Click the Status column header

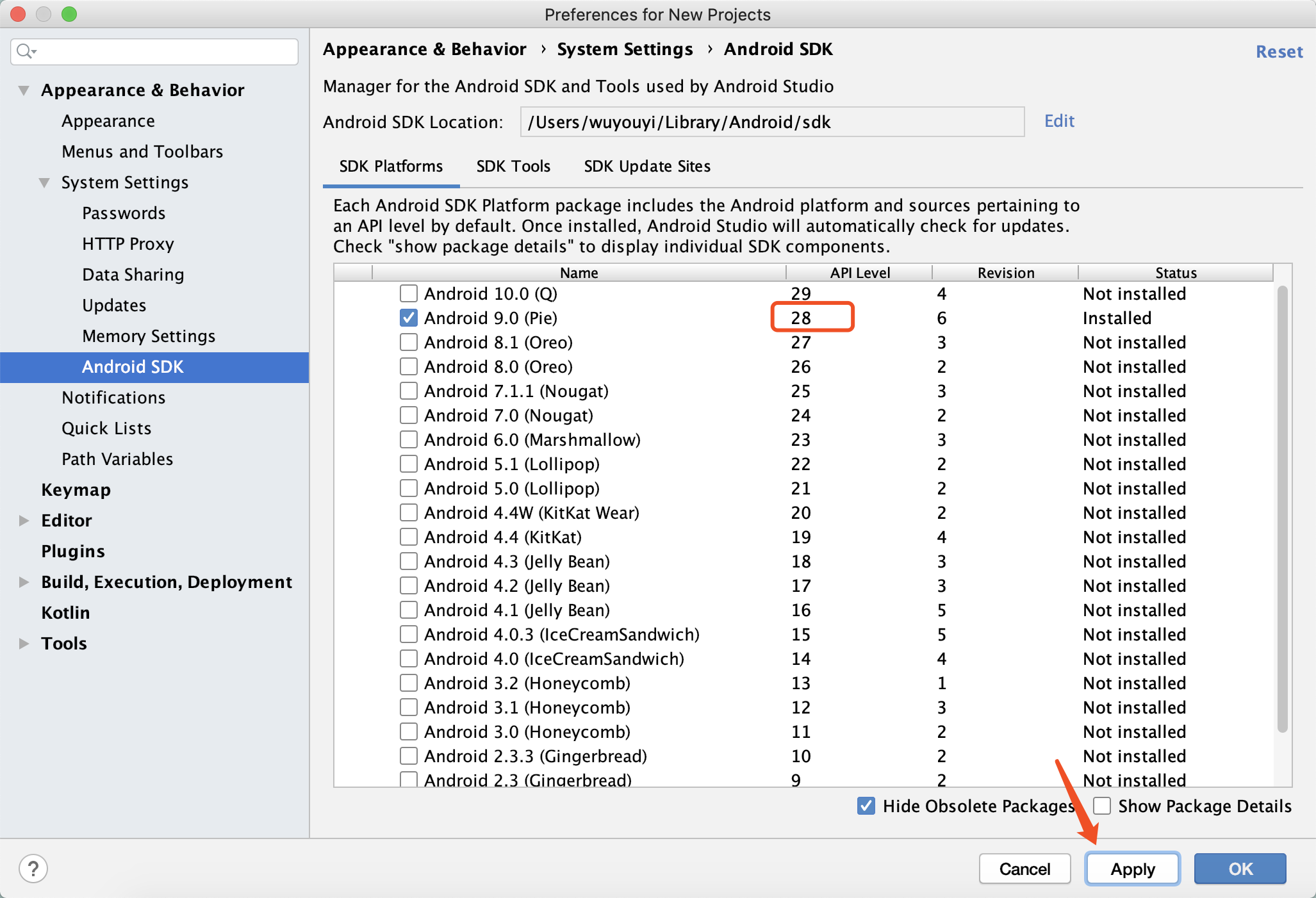1176,273
